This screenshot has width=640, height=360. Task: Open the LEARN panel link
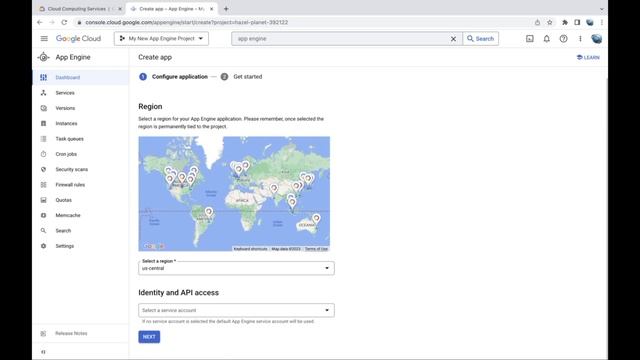(588, 58)
